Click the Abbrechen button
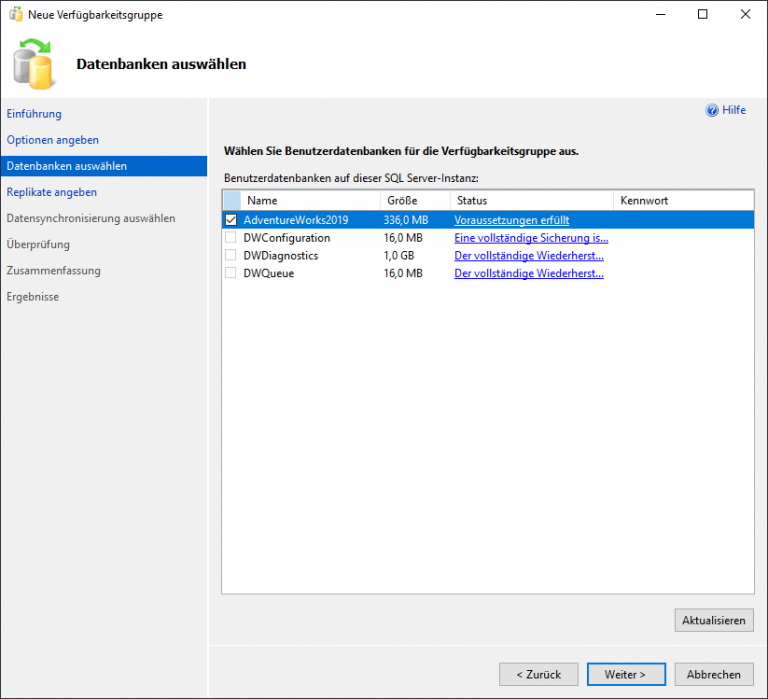 [714, 675]
